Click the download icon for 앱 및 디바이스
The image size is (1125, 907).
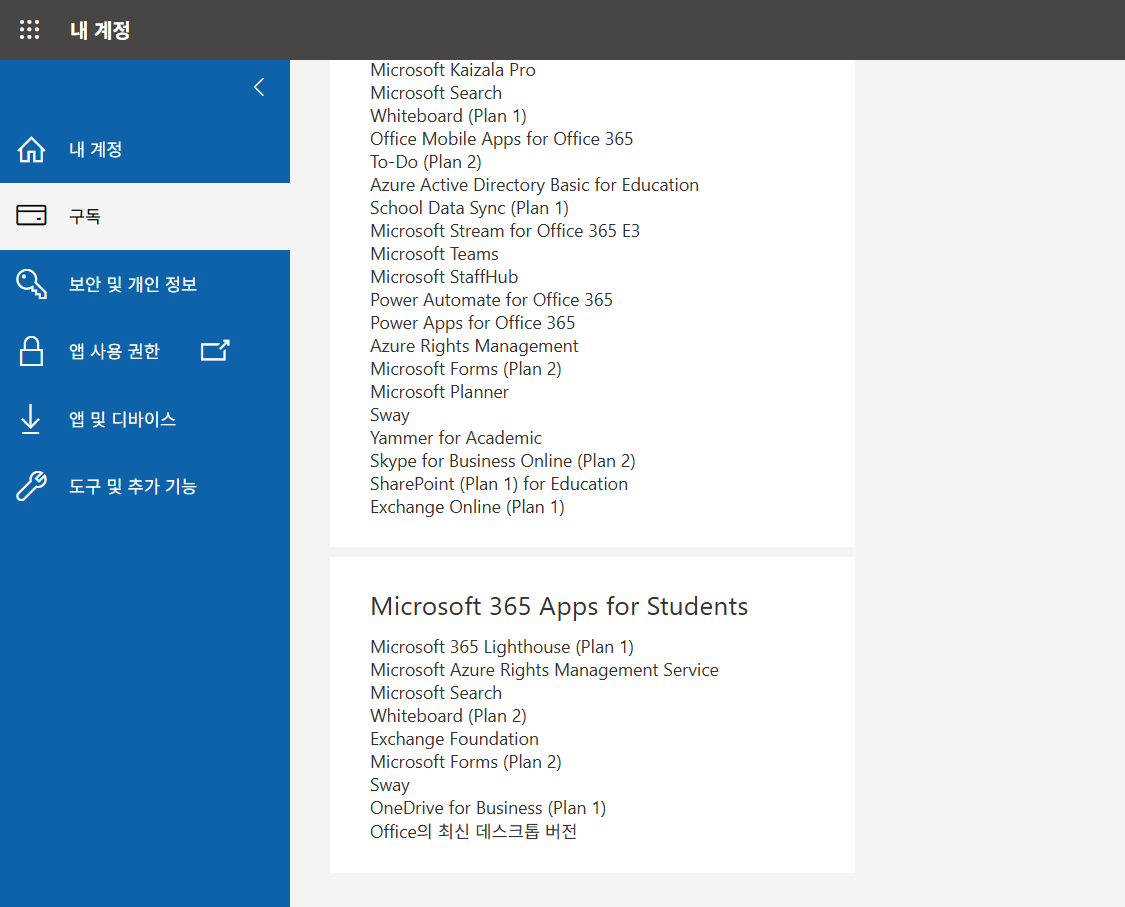[30, 419]
